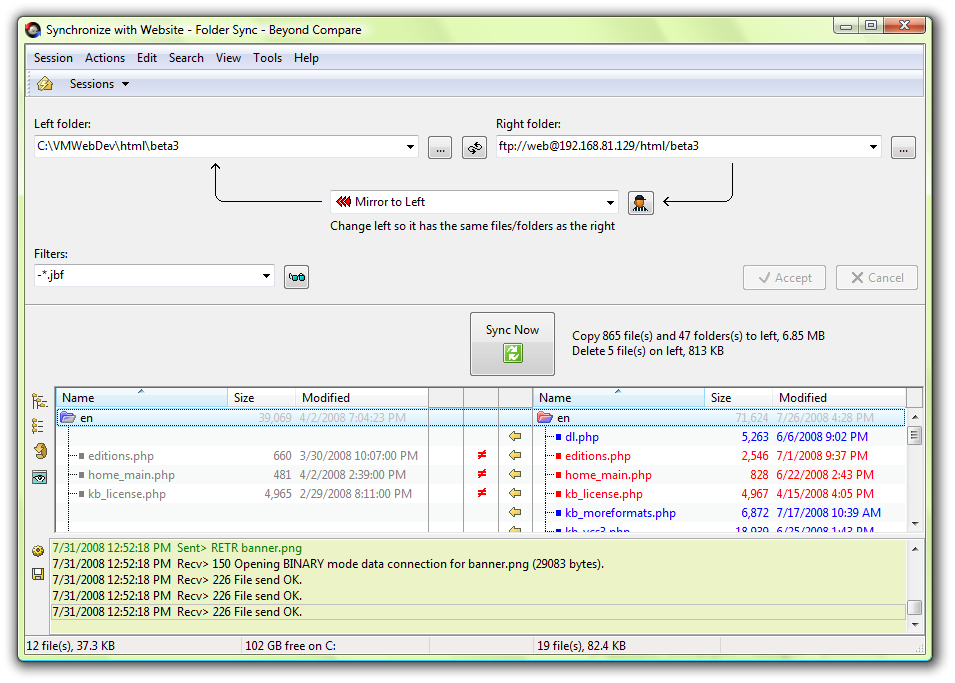Screen dimensions: 955x683
Task: Click the copy-left arrow on the kb_moreformats.php row
Action: 515,512
